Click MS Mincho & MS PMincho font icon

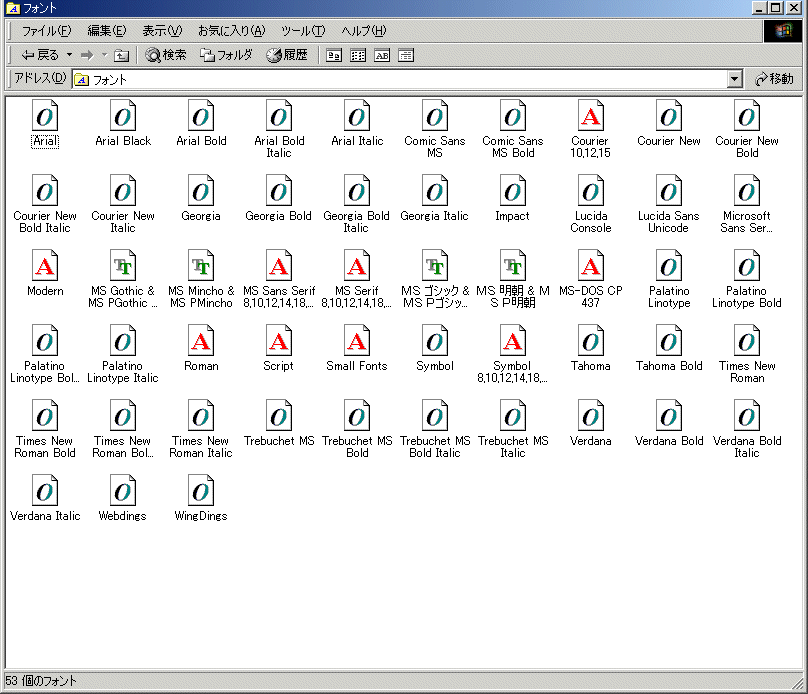(200, 265)
